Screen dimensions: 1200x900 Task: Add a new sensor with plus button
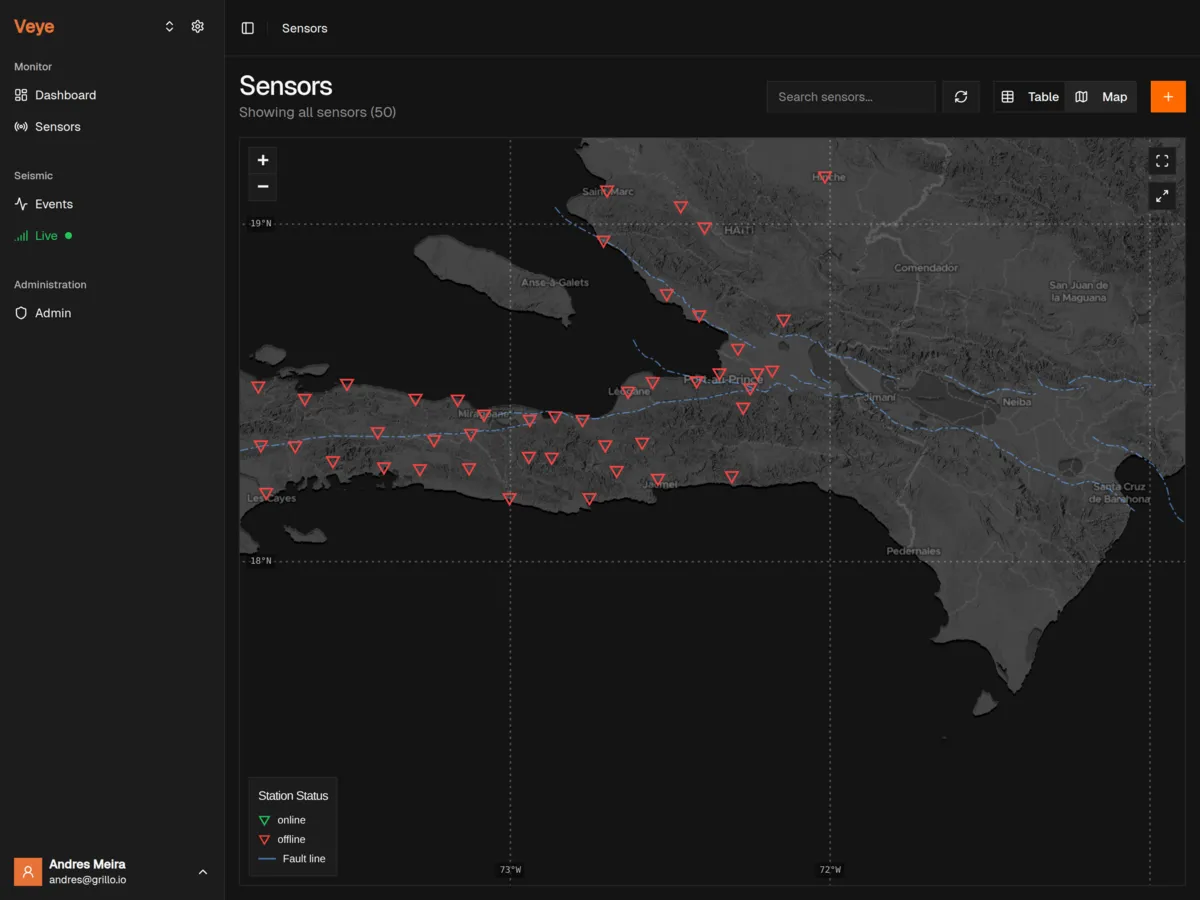(1167, 96)
